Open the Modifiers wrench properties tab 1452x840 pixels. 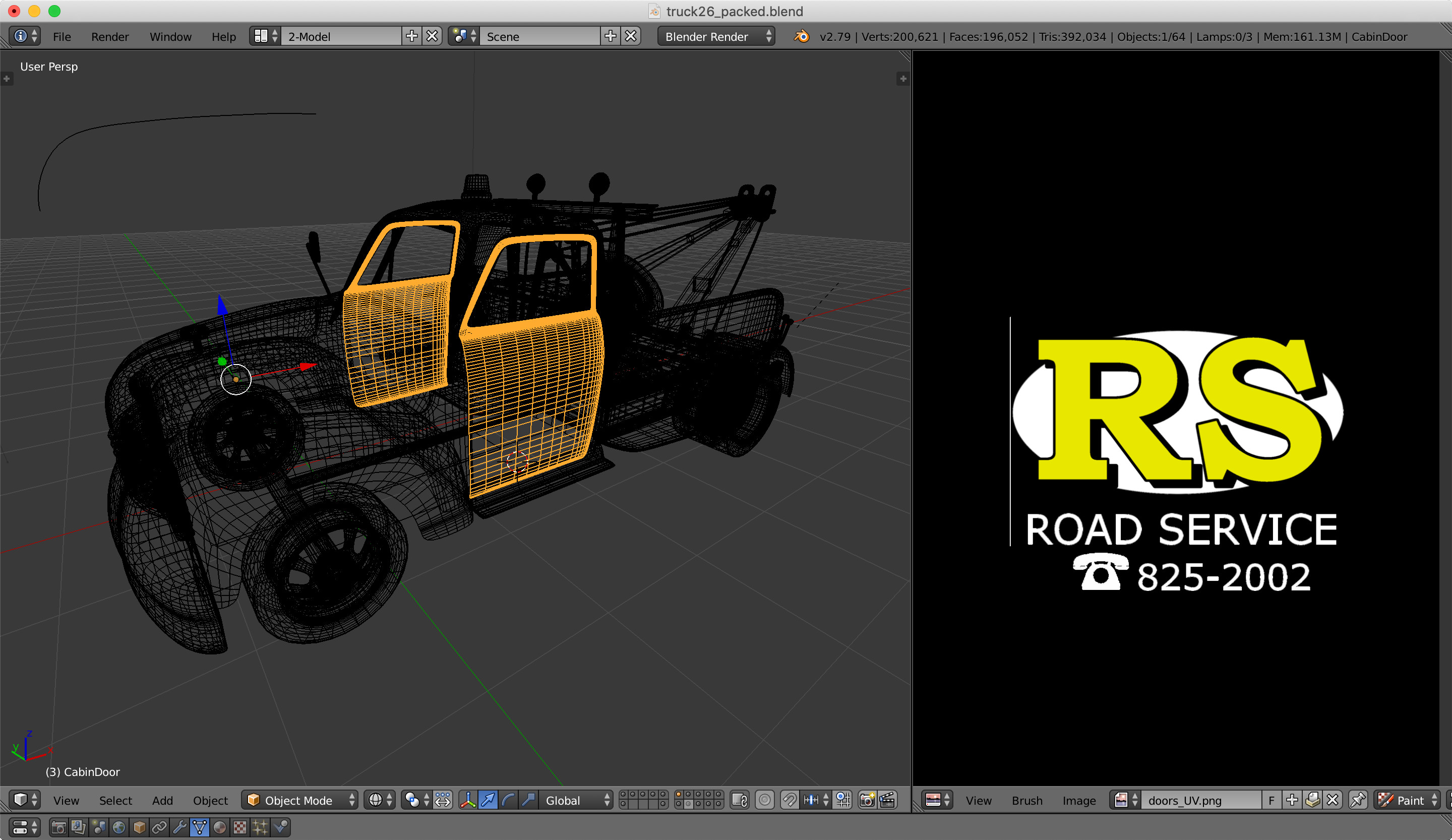180,828
